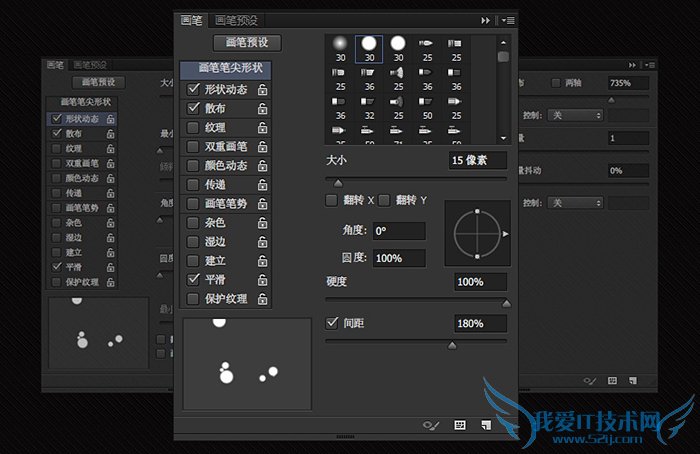Select the 画笔笔尖形状 section
The height and width of the screenshot is (454, 700).
coord(226,69)
